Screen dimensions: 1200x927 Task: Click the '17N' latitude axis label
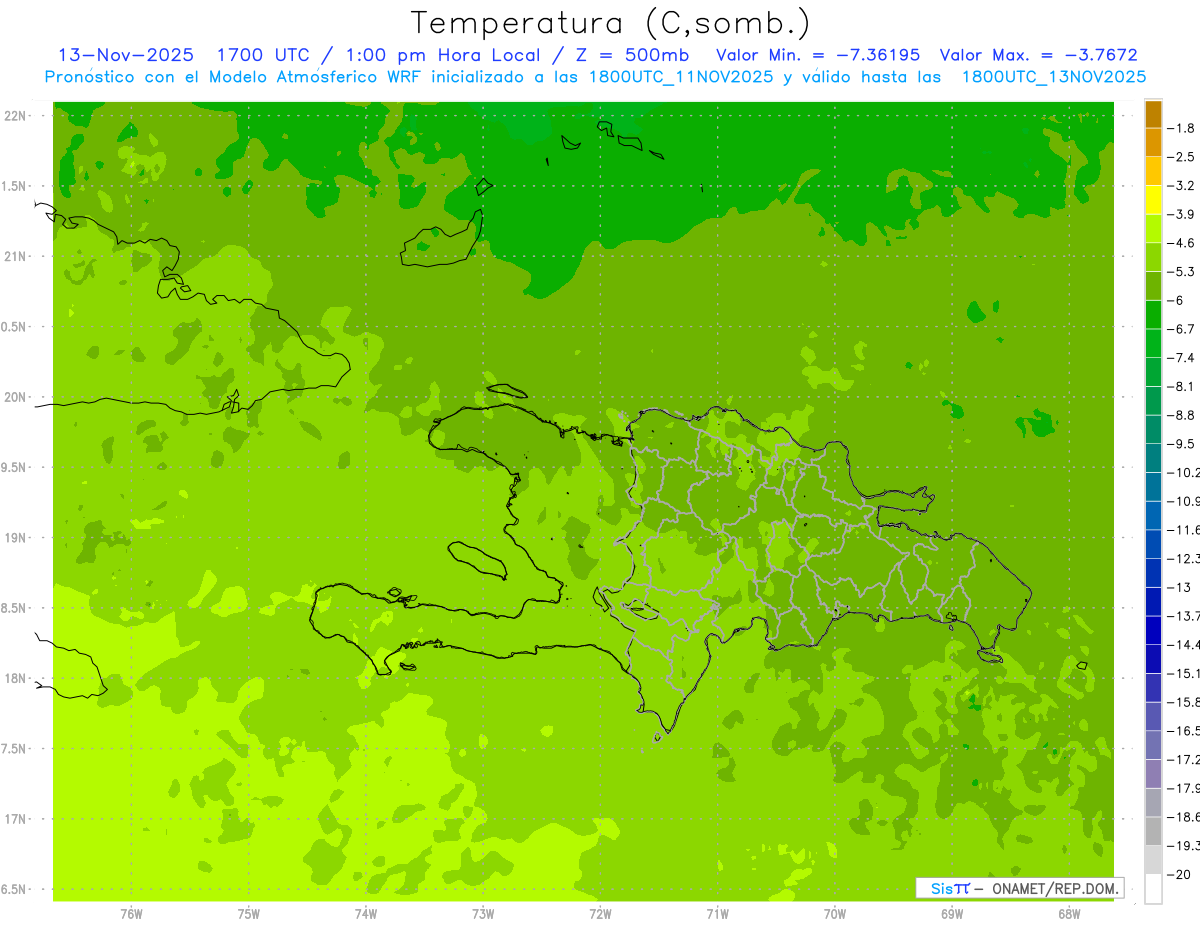tap(15, 819)
